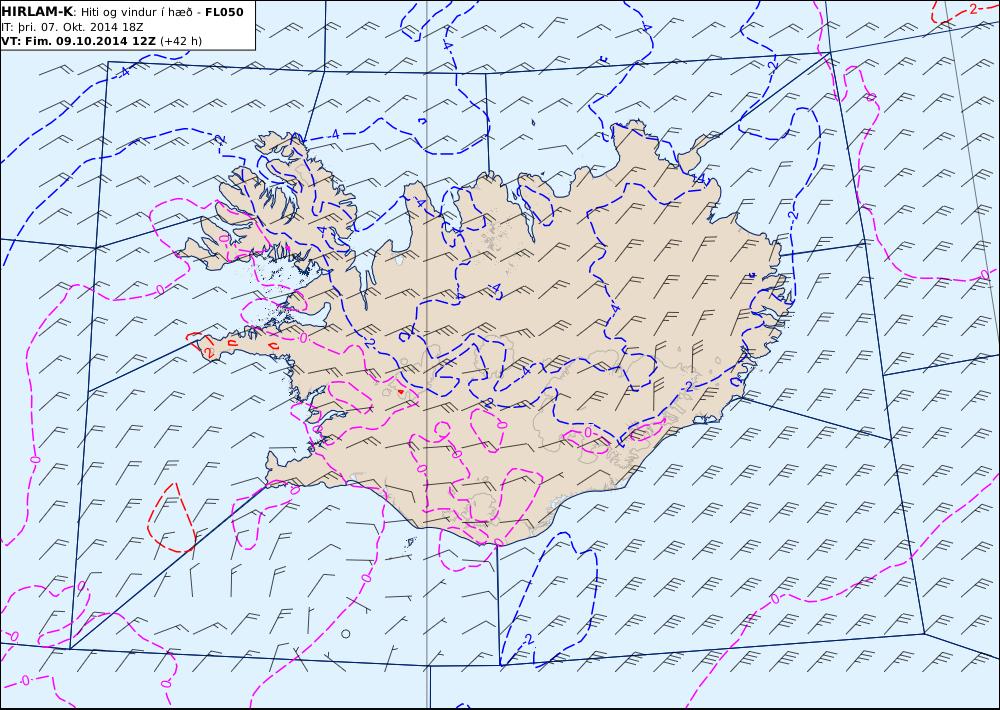Click the 'IT: þri. 07. Okt. 2014 18Z' line
The height and width of the screenshot is (710, 1000).
click(71, 27)
